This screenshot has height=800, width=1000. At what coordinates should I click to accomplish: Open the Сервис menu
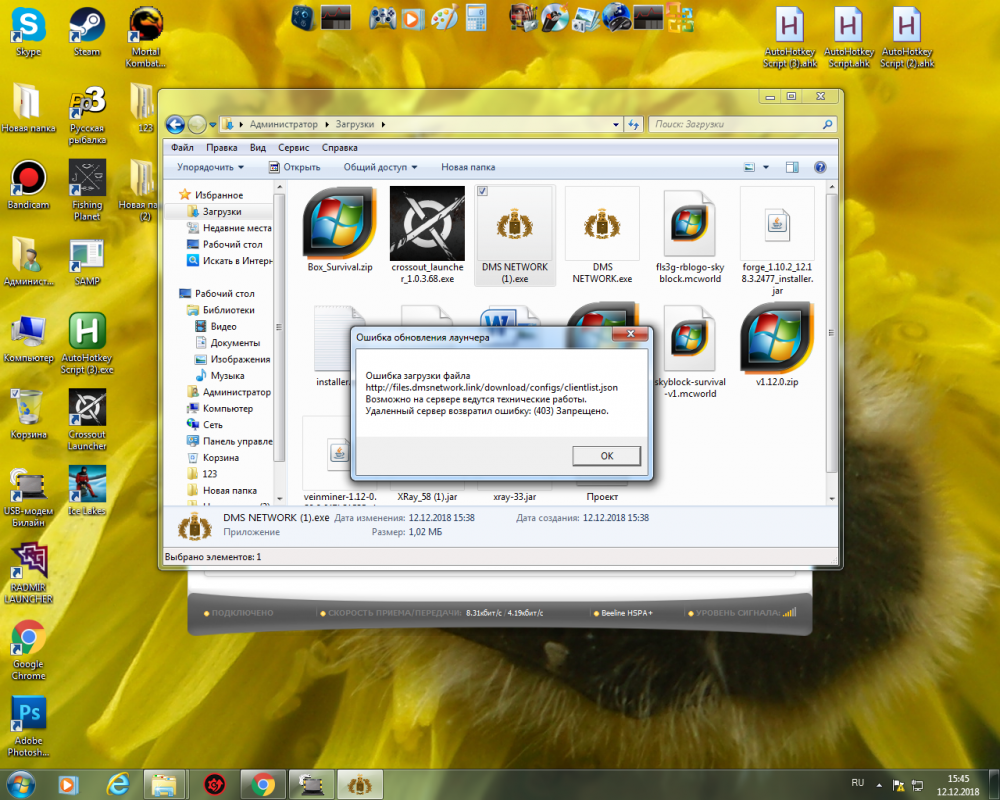pos(293,147)
